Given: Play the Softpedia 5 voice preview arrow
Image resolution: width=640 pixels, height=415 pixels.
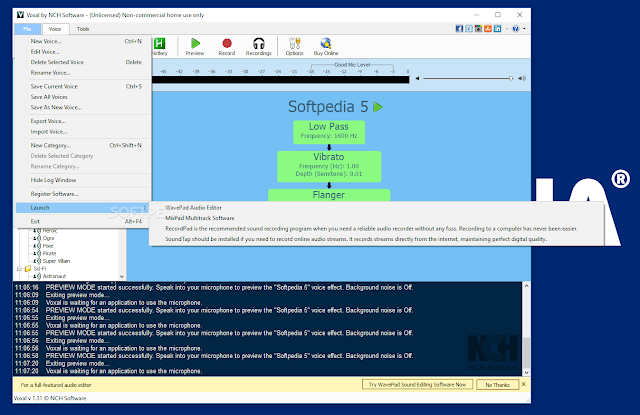Looking at the screenshot, I should 378,107.
